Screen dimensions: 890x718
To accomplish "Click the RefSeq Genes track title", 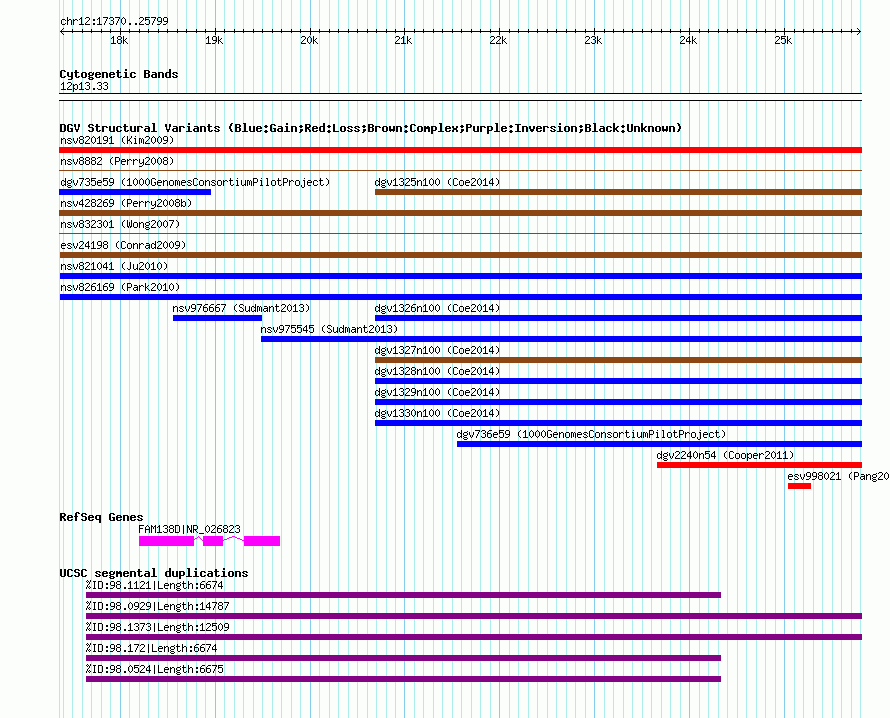I will click(x=101, y=517).
